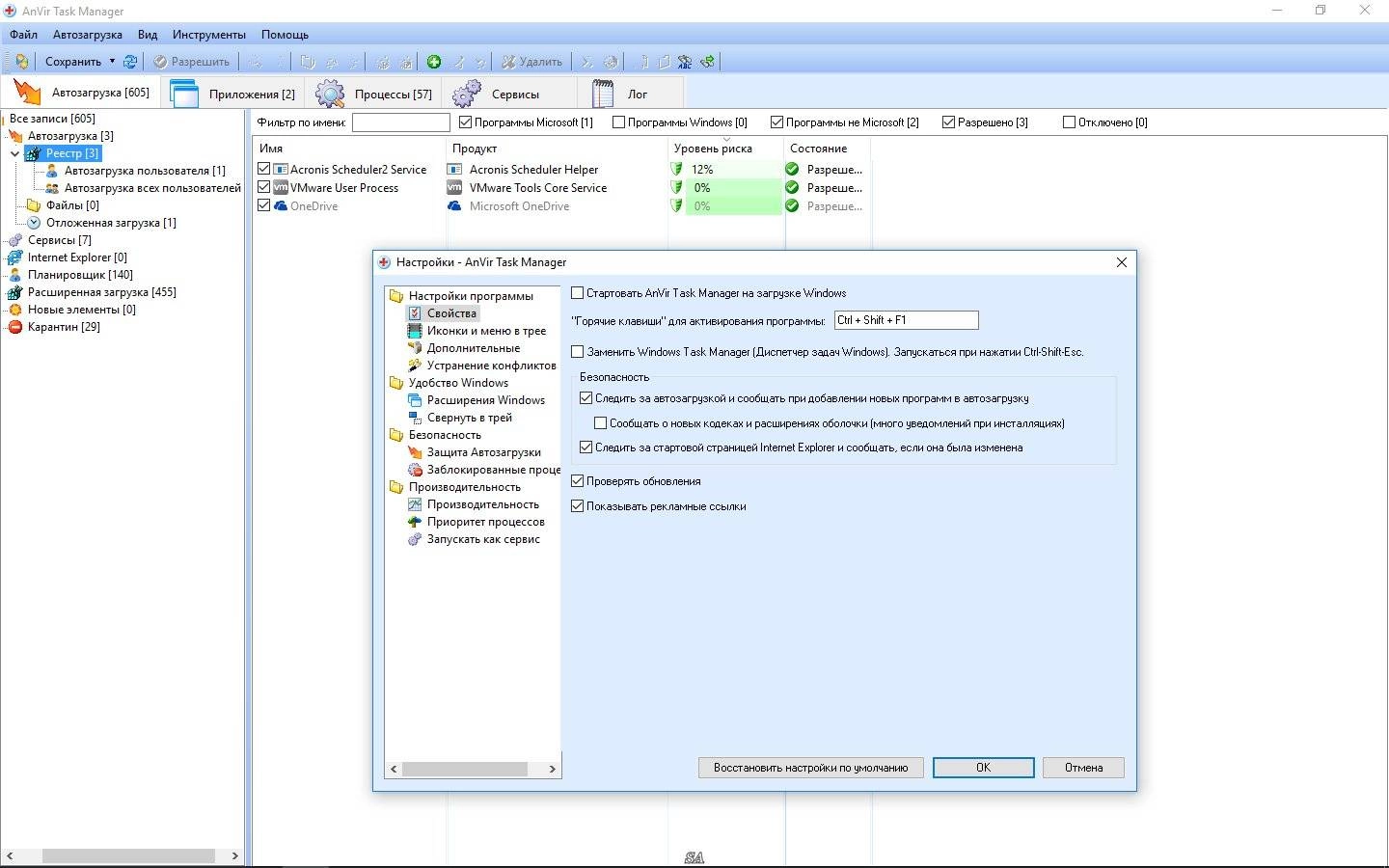Open the Вид menu
The image size is (1389, 868).
click(148, 35)
